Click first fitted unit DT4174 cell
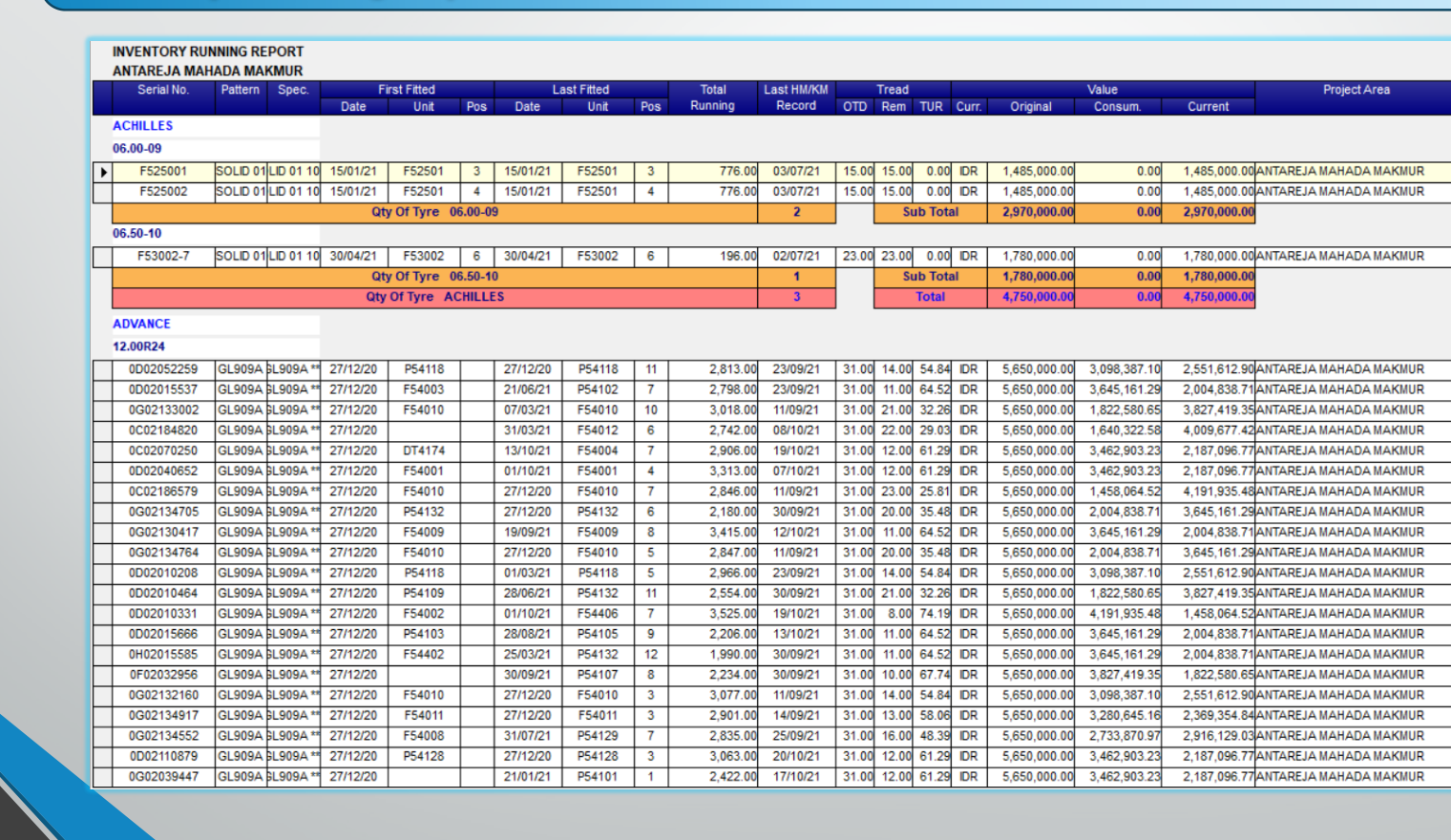The width and height of the screenshot is (1451, 840). pos(424,451)
